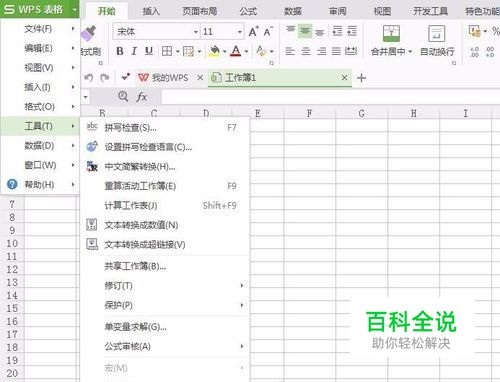Toggle Italic formatting
This screenshot has width=500, height=382.
pyautogui.click(x=134, y=51)
